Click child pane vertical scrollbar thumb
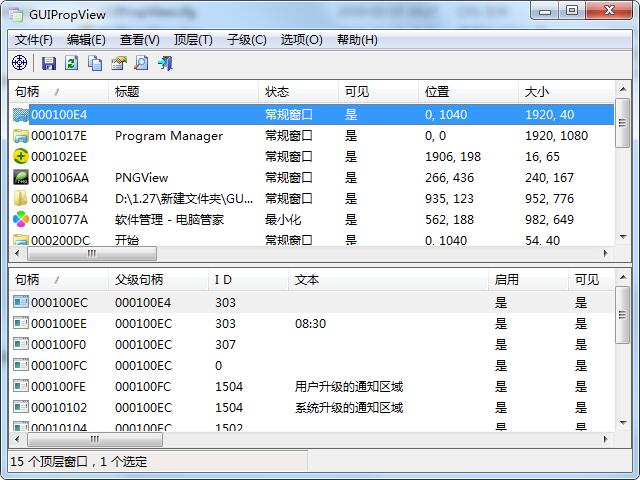Viewport: 640px width, 480px height. pyautogui.click(x=623, y=315)
